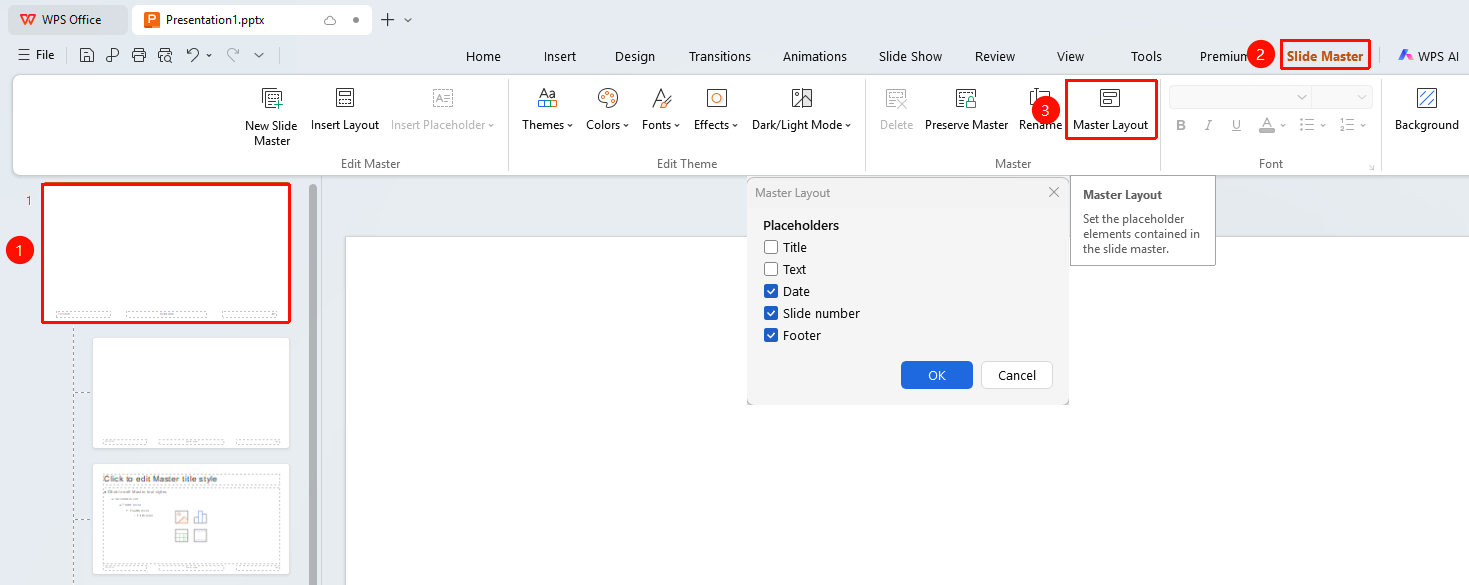Uncheck the Date placeholder
The width and height of the screenshot is (1469, 585).
[x=771, y=291]
